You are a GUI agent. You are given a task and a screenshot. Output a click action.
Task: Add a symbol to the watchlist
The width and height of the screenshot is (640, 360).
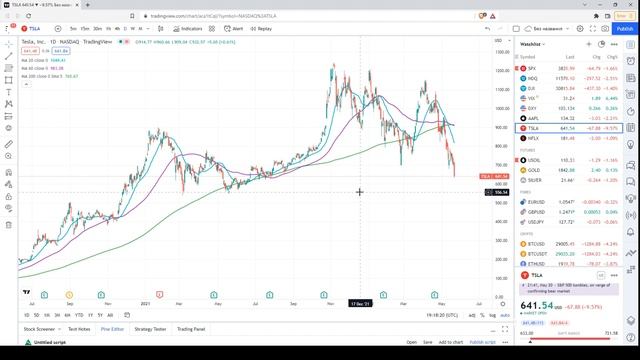pos(589,44)
